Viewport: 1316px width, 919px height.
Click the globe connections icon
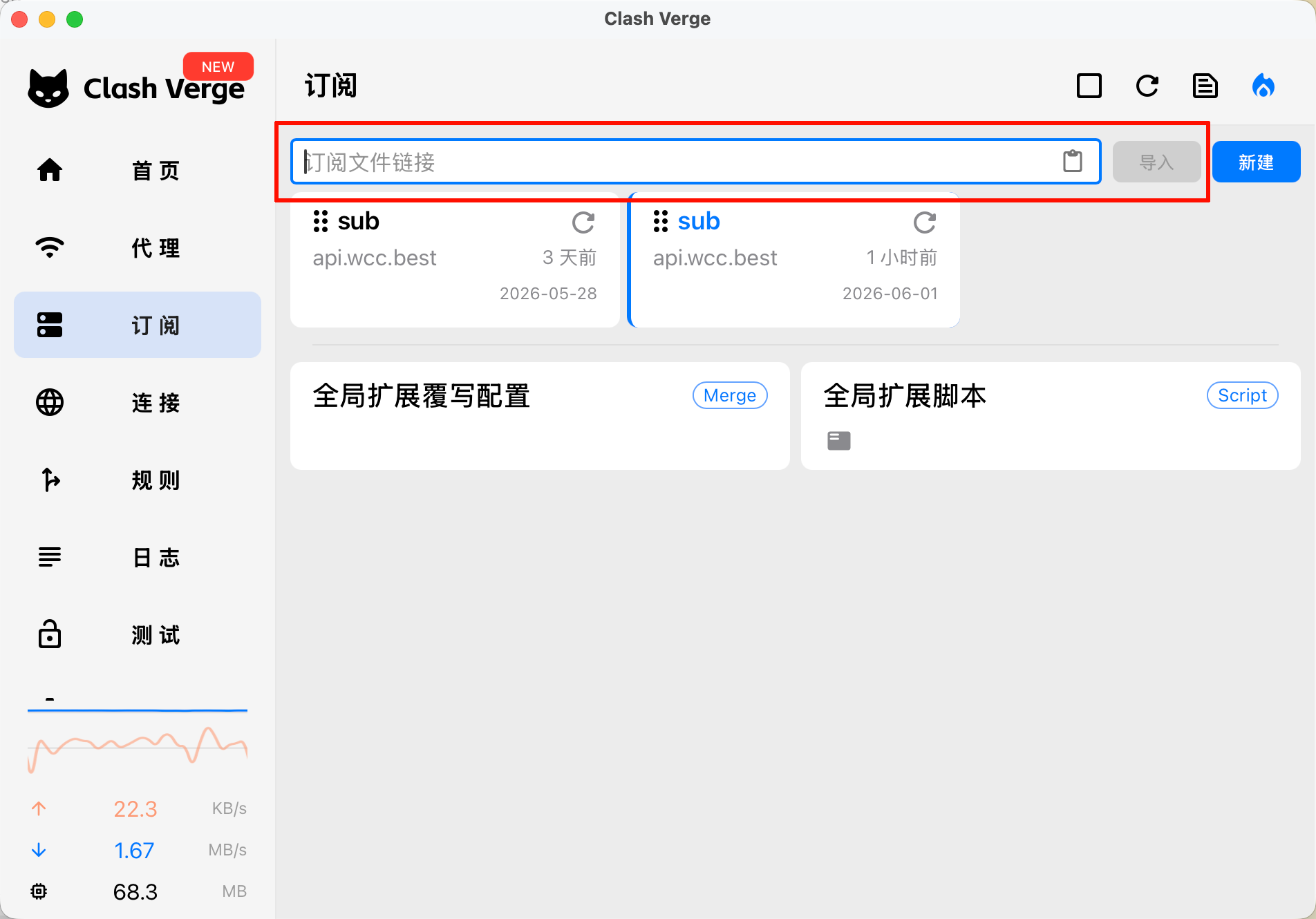(50, 402)
